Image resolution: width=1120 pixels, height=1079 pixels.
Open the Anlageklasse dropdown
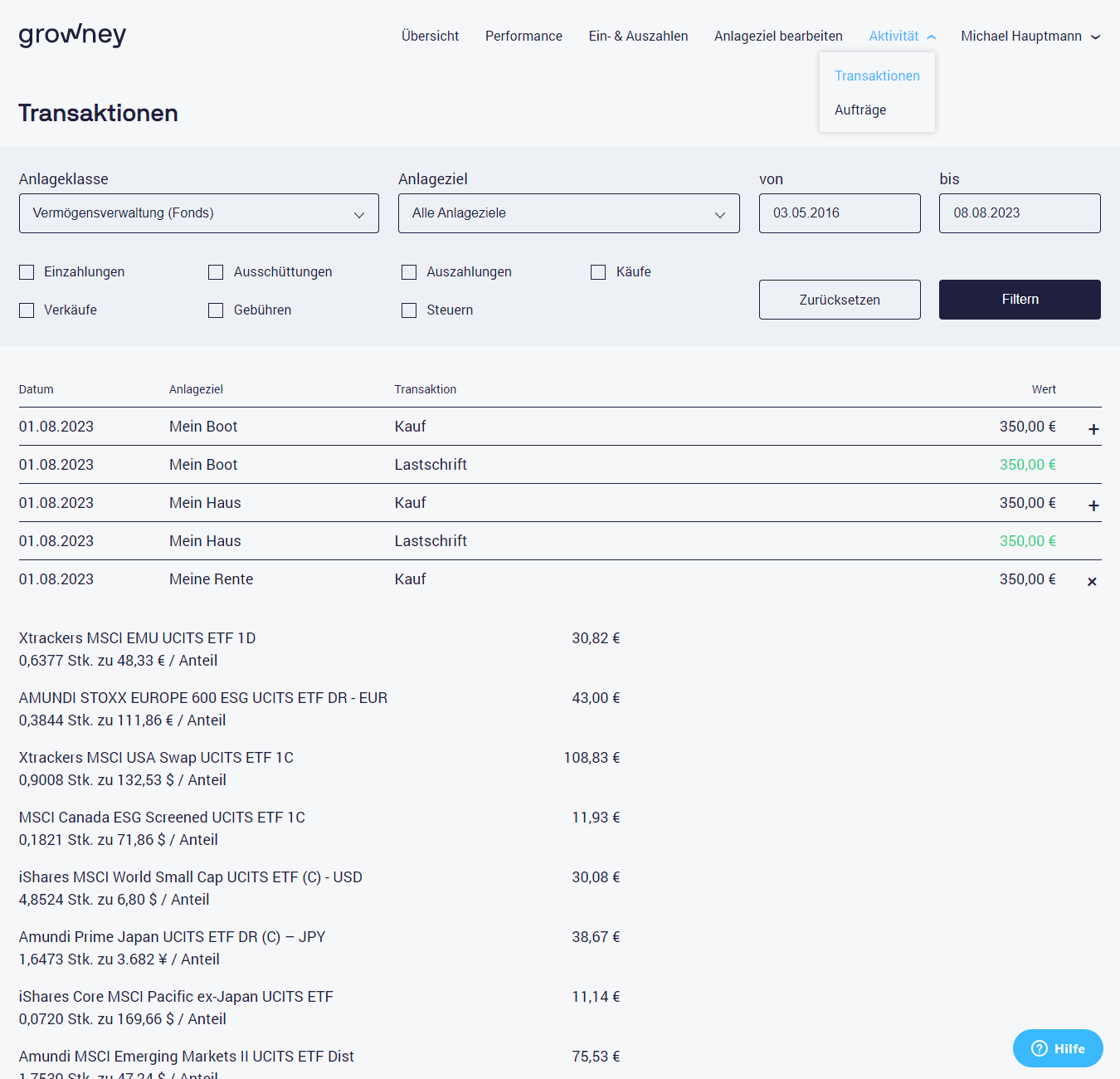199,213
